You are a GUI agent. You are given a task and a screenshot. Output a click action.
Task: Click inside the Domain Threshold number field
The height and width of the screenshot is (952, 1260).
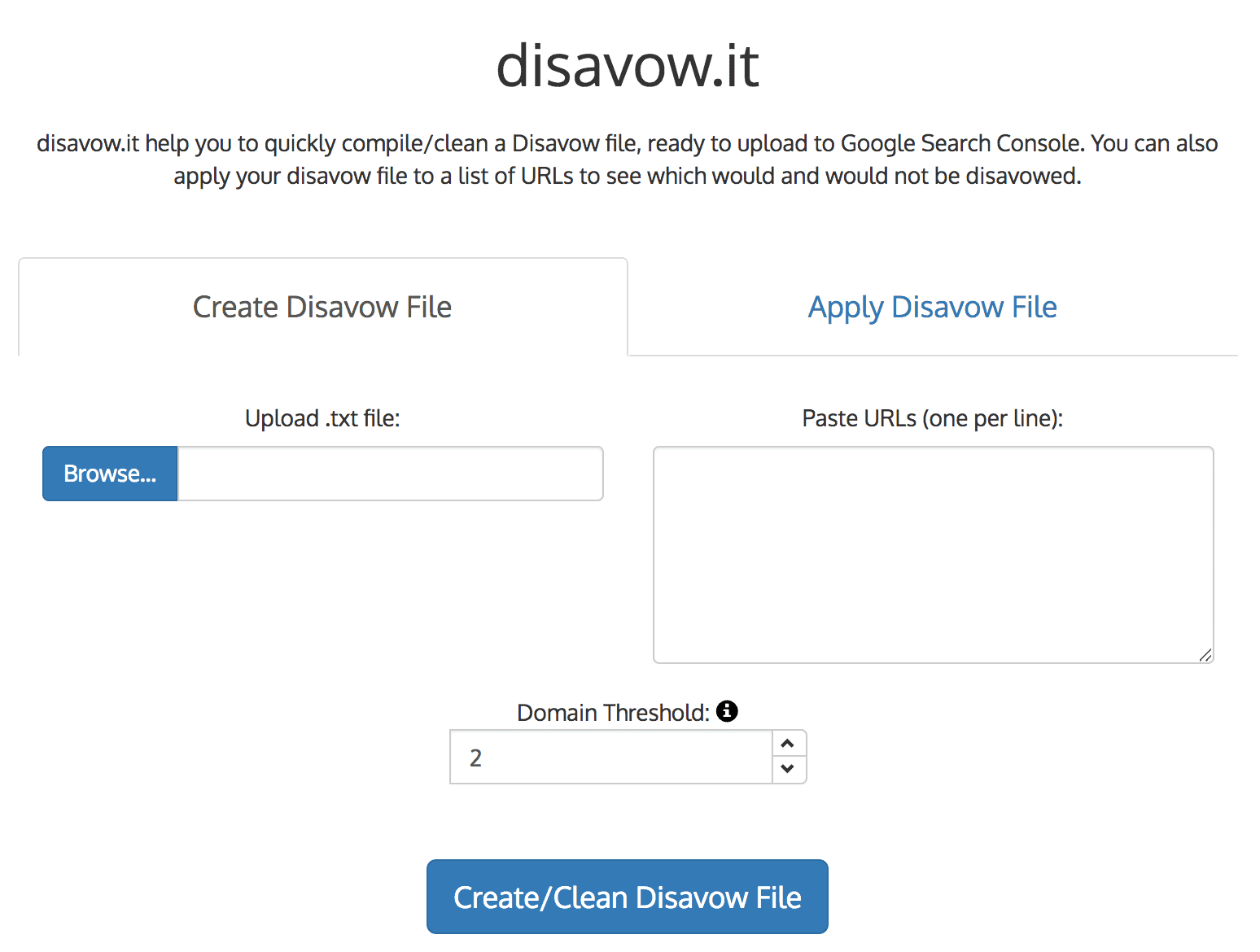[x=611, y=757]
